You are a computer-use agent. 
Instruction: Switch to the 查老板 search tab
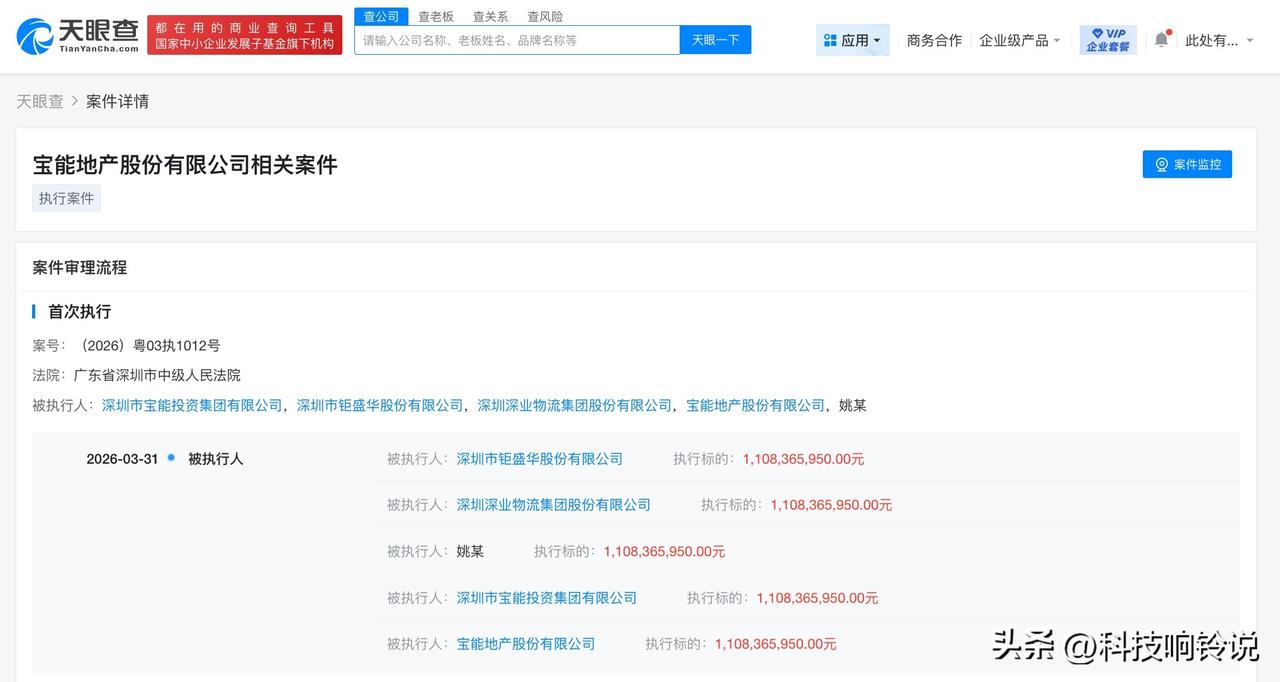click(x=436, y=16)
